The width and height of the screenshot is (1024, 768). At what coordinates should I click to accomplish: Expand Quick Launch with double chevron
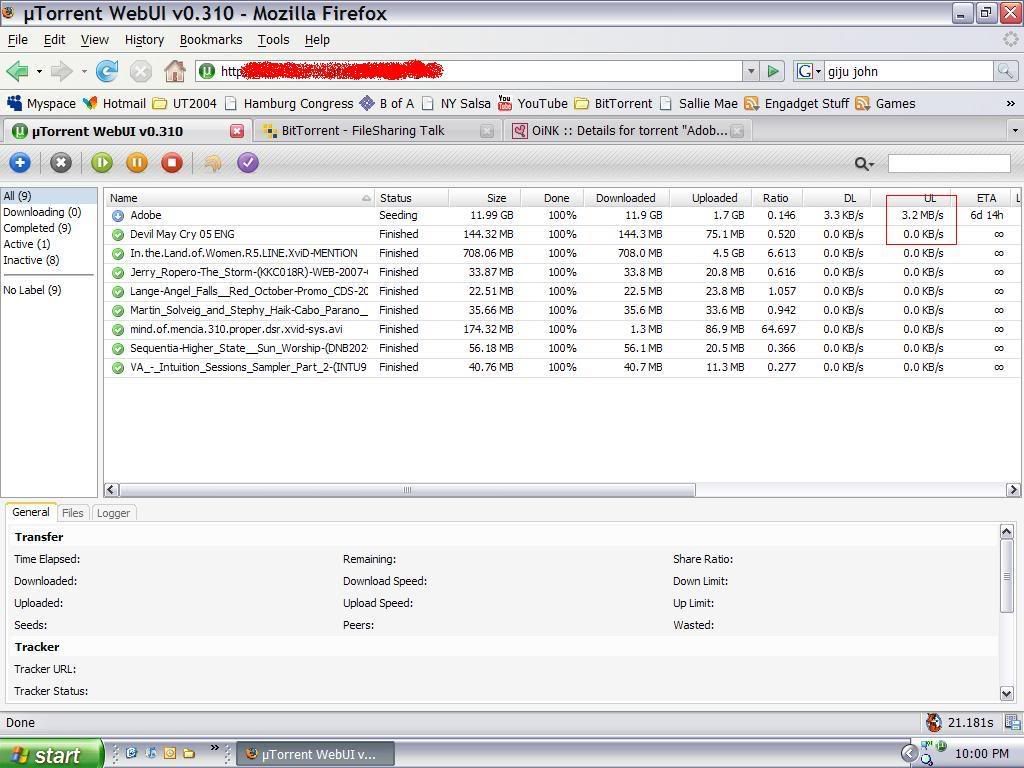(214, 748)
